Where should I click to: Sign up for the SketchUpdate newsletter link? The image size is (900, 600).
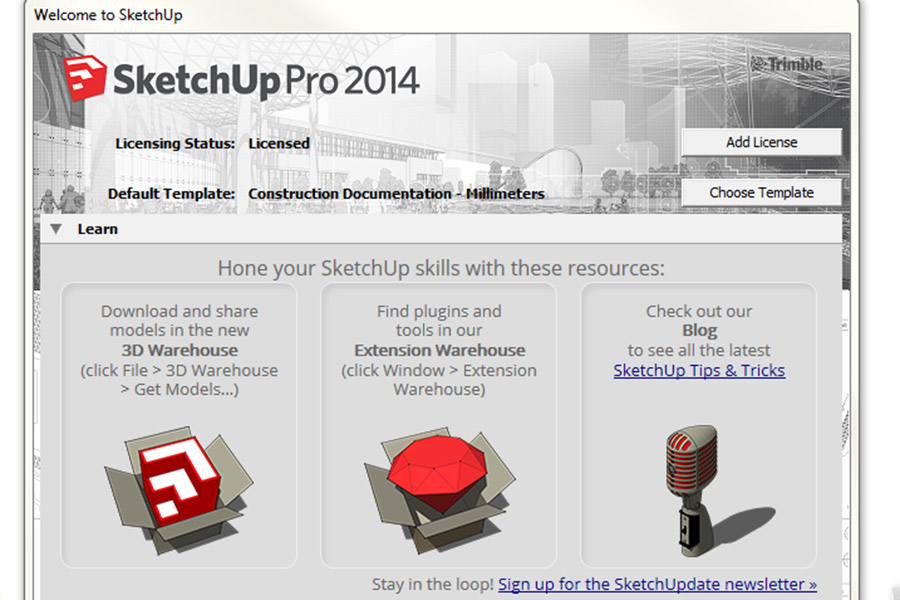[657, 584]
